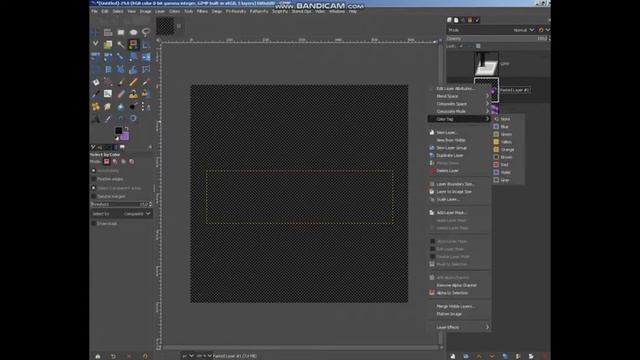Open the Layer Effects submenu
640x360 pixels.
click(x=459, y=327)
